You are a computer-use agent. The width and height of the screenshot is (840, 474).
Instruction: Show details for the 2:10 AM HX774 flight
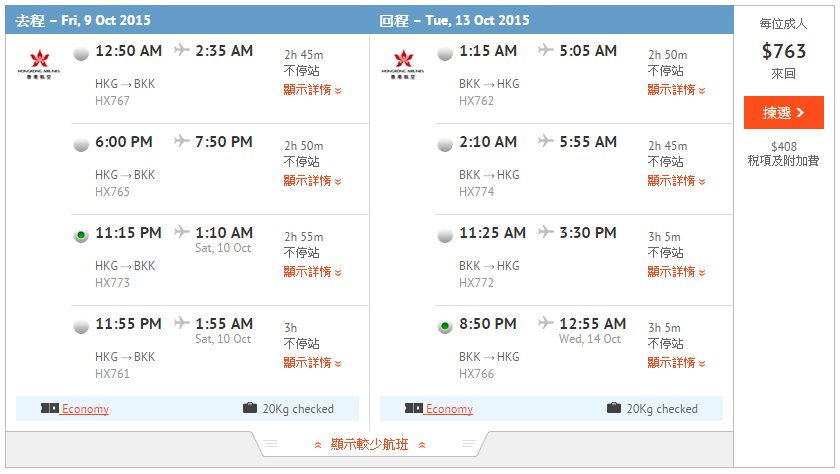(676, 181)
